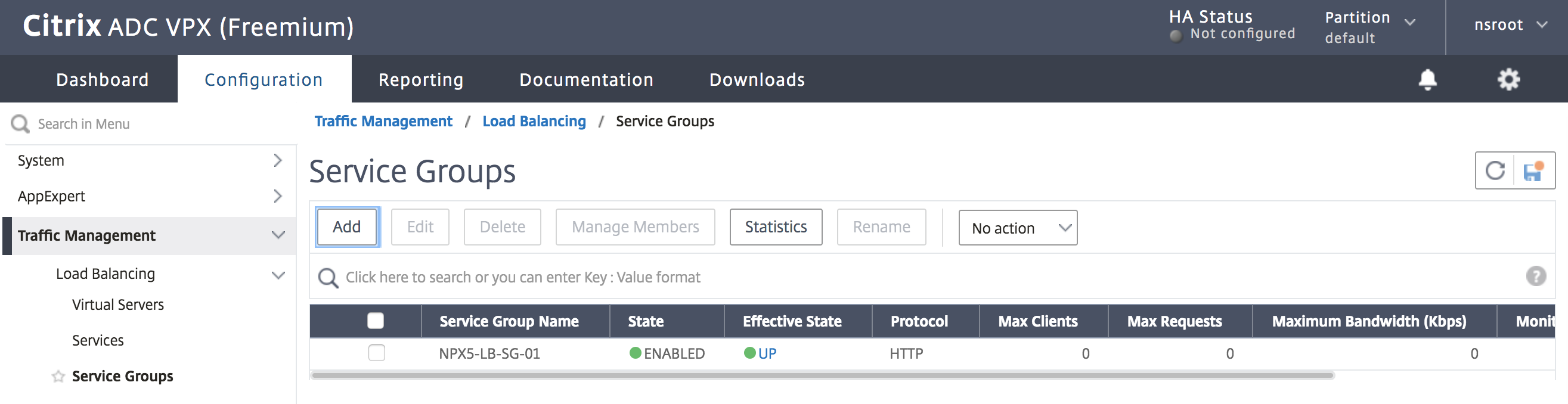Viewport: 1568px width, 404px height.
Task: Expand the AppExpert menu chevron
Action: tap(278, 196)
